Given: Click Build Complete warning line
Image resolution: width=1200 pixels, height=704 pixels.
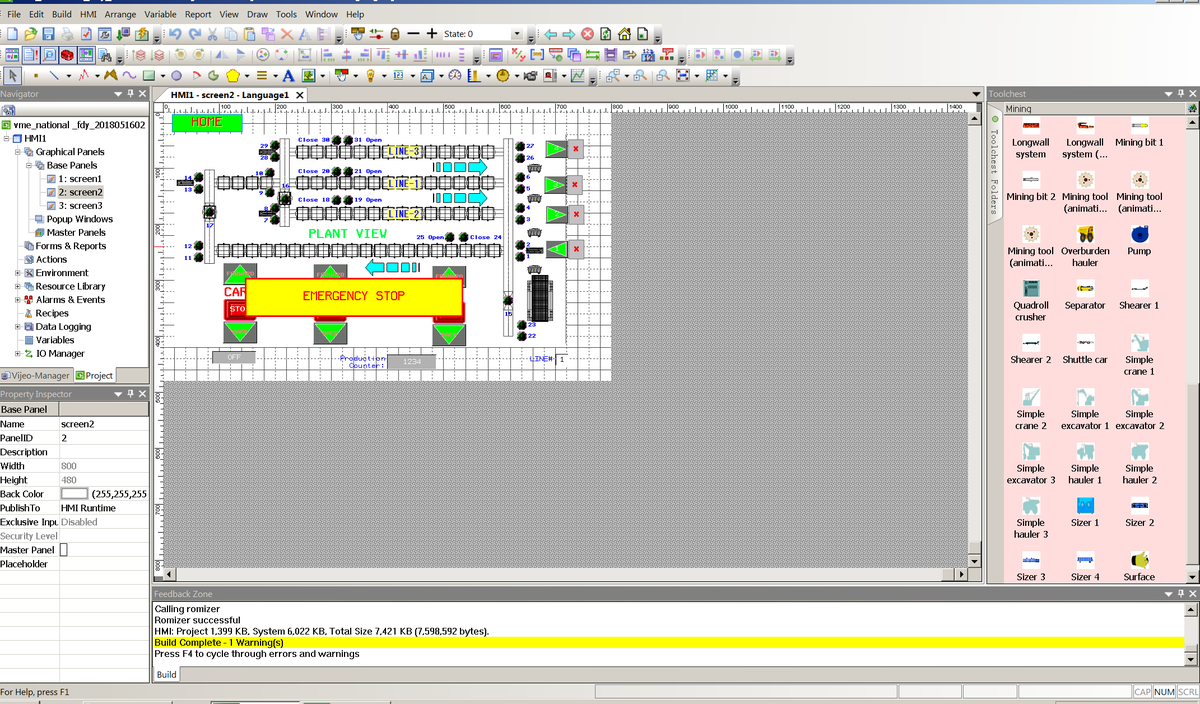Looking at the screenshot, I should coord(667,642).
